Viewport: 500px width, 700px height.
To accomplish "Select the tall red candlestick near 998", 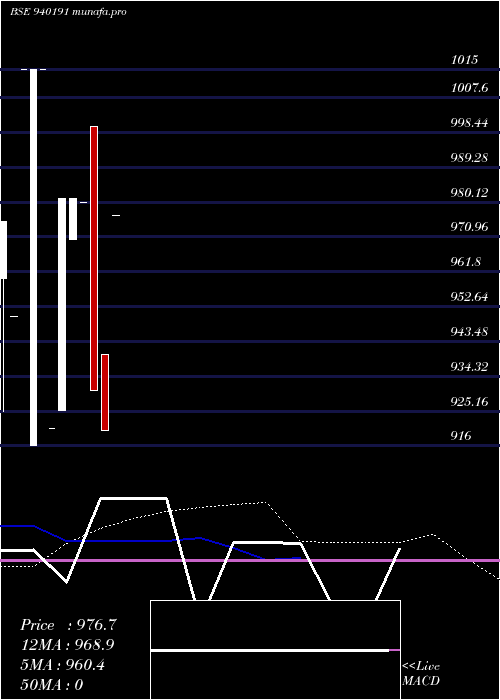I will pyautogui.click(x=94, y=258).
